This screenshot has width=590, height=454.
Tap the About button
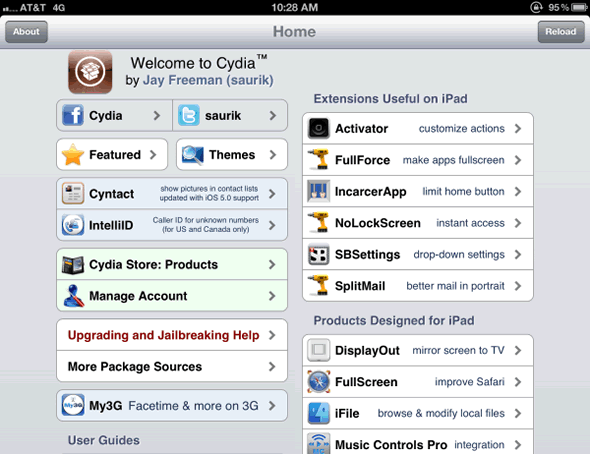point(26,32)
